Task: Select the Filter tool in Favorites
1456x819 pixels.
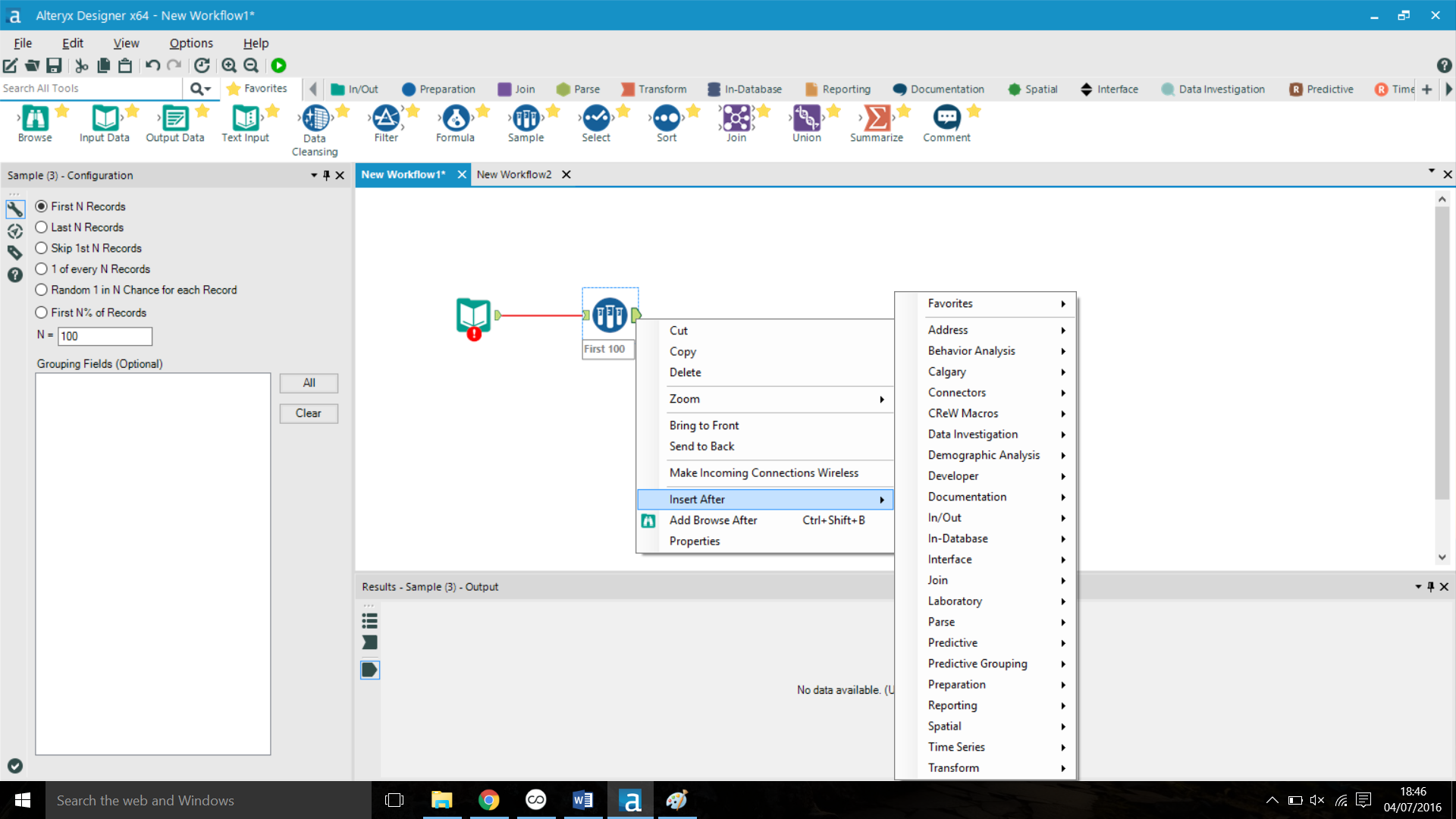Action: tap(386, 119)
